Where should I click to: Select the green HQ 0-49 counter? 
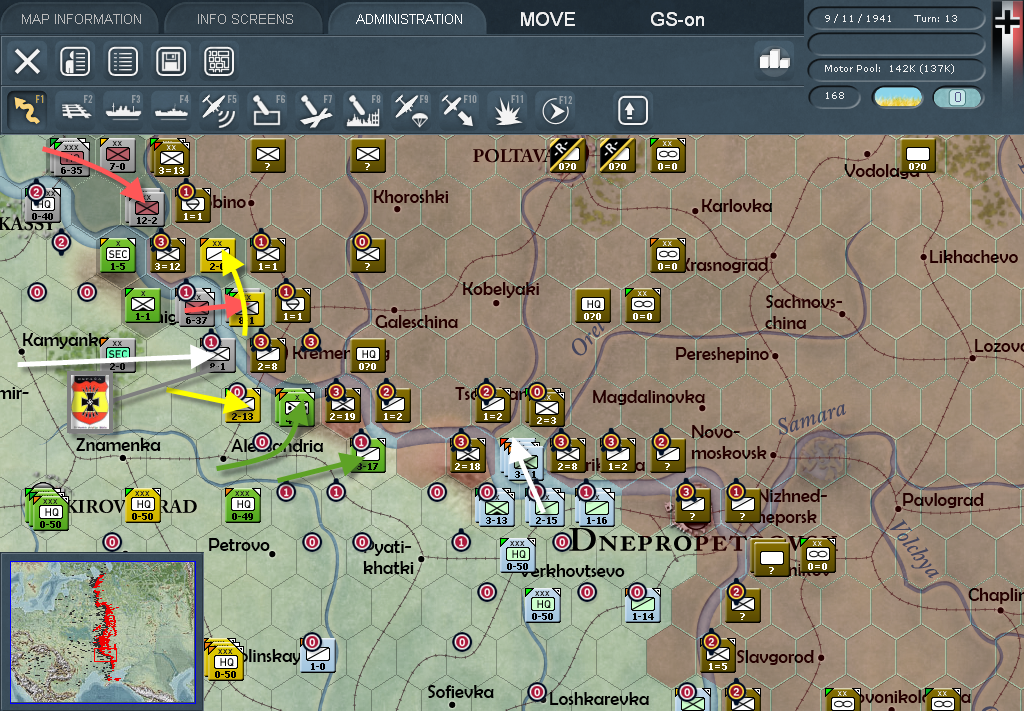[x=242, y=506]
